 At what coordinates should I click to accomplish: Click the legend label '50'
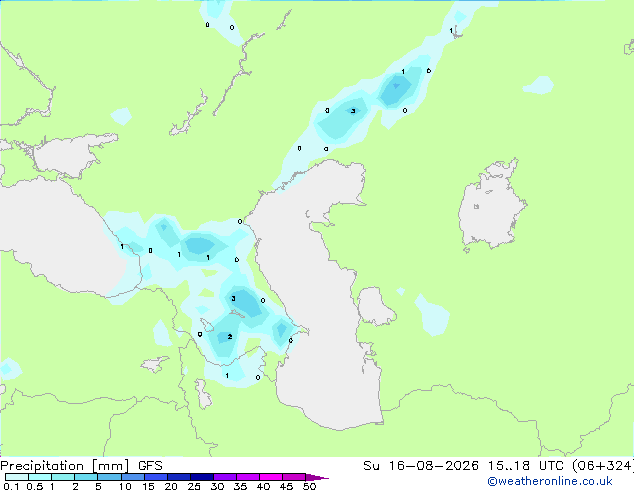pyautogui.click(x=309, y=486)
